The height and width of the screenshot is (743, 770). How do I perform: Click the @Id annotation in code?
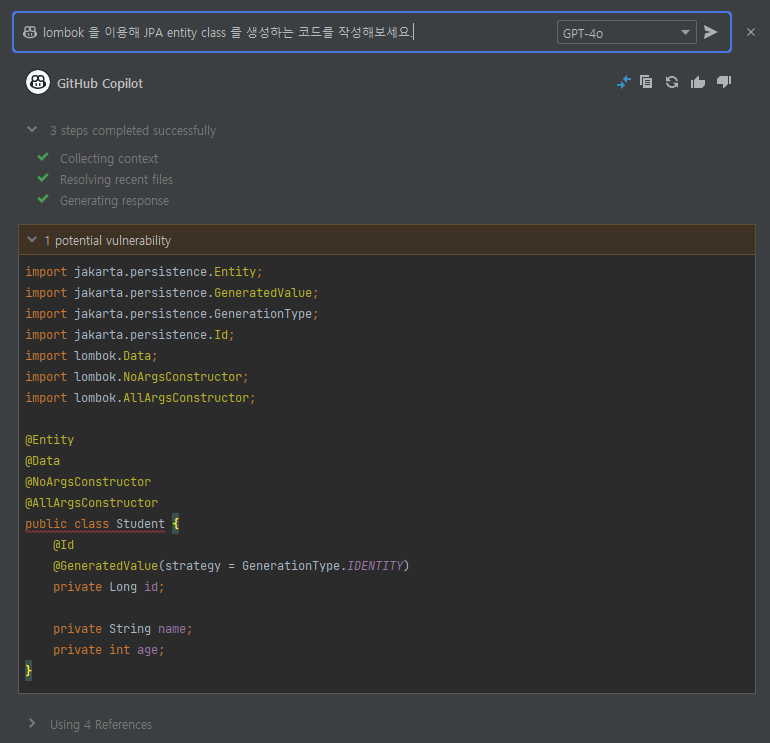click(x=63, y=545)
